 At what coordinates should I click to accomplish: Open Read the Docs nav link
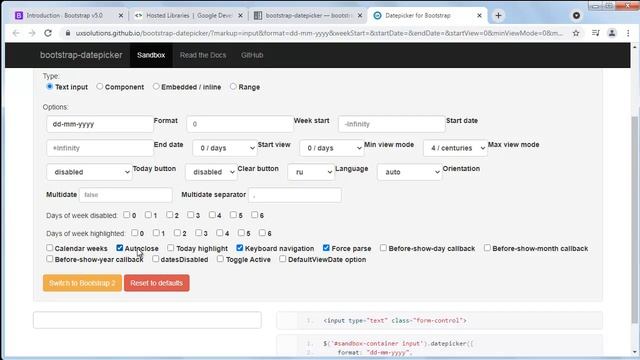203,55
